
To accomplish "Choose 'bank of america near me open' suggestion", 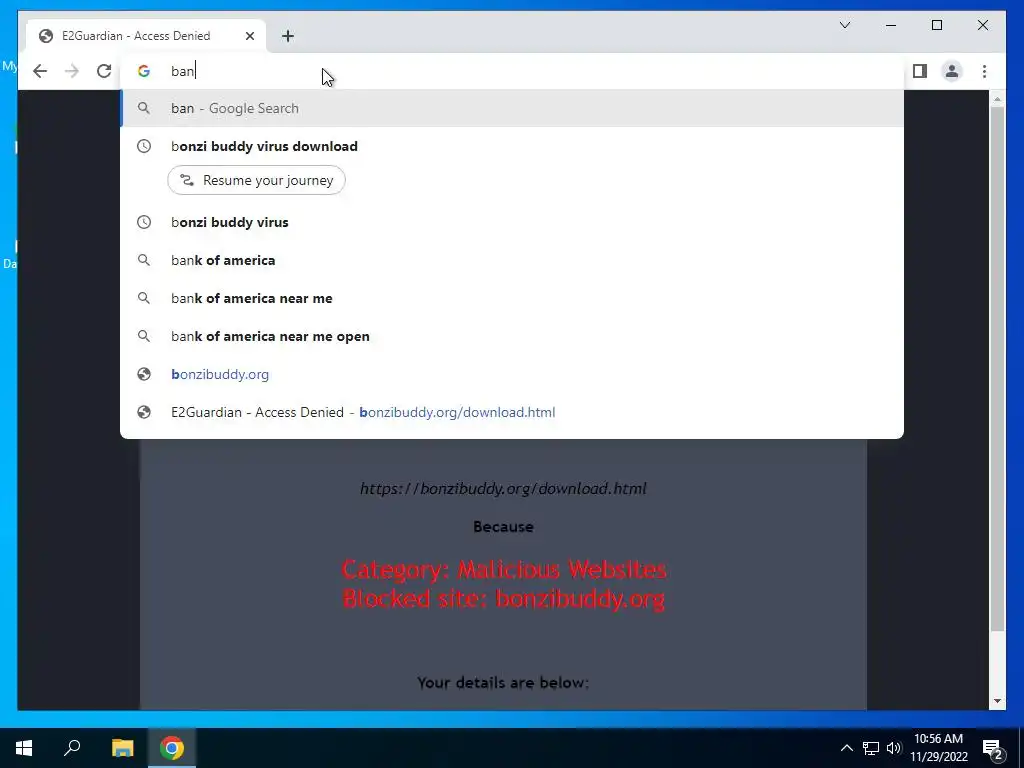I will [512, 336].
